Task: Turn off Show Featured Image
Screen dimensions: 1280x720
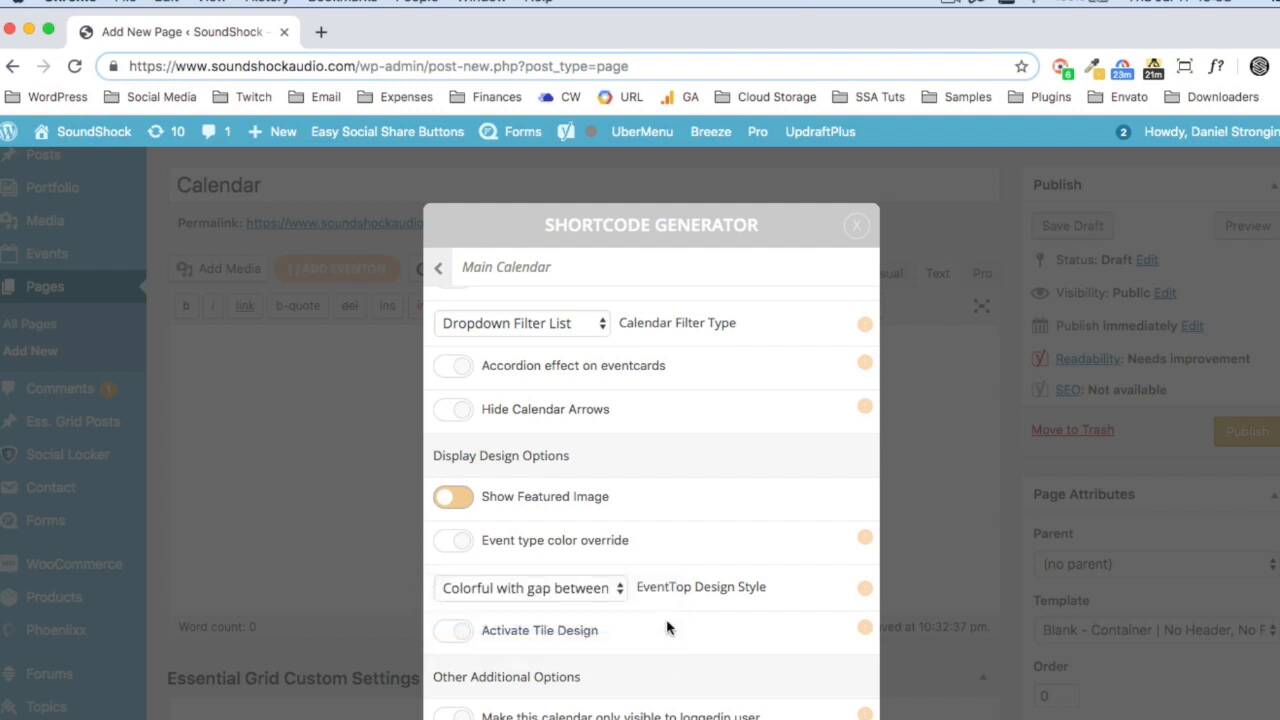Action: coord(453,497)
